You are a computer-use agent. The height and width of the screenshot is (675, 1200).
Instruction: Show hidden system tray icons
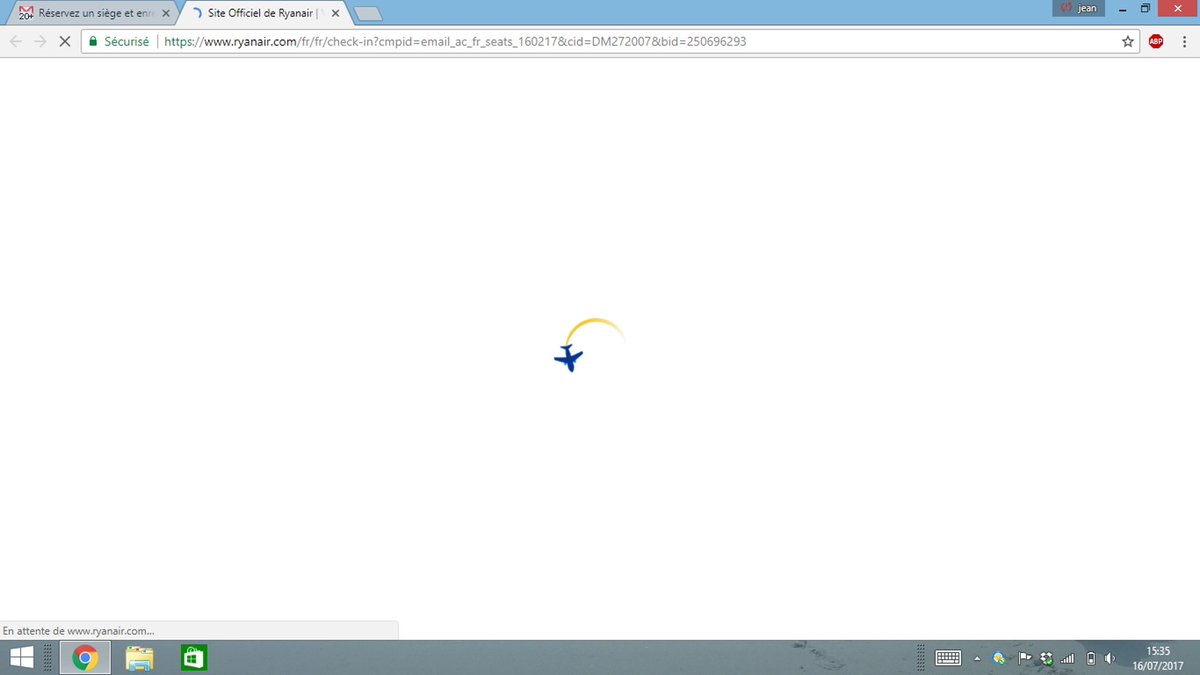pos(977,658)
